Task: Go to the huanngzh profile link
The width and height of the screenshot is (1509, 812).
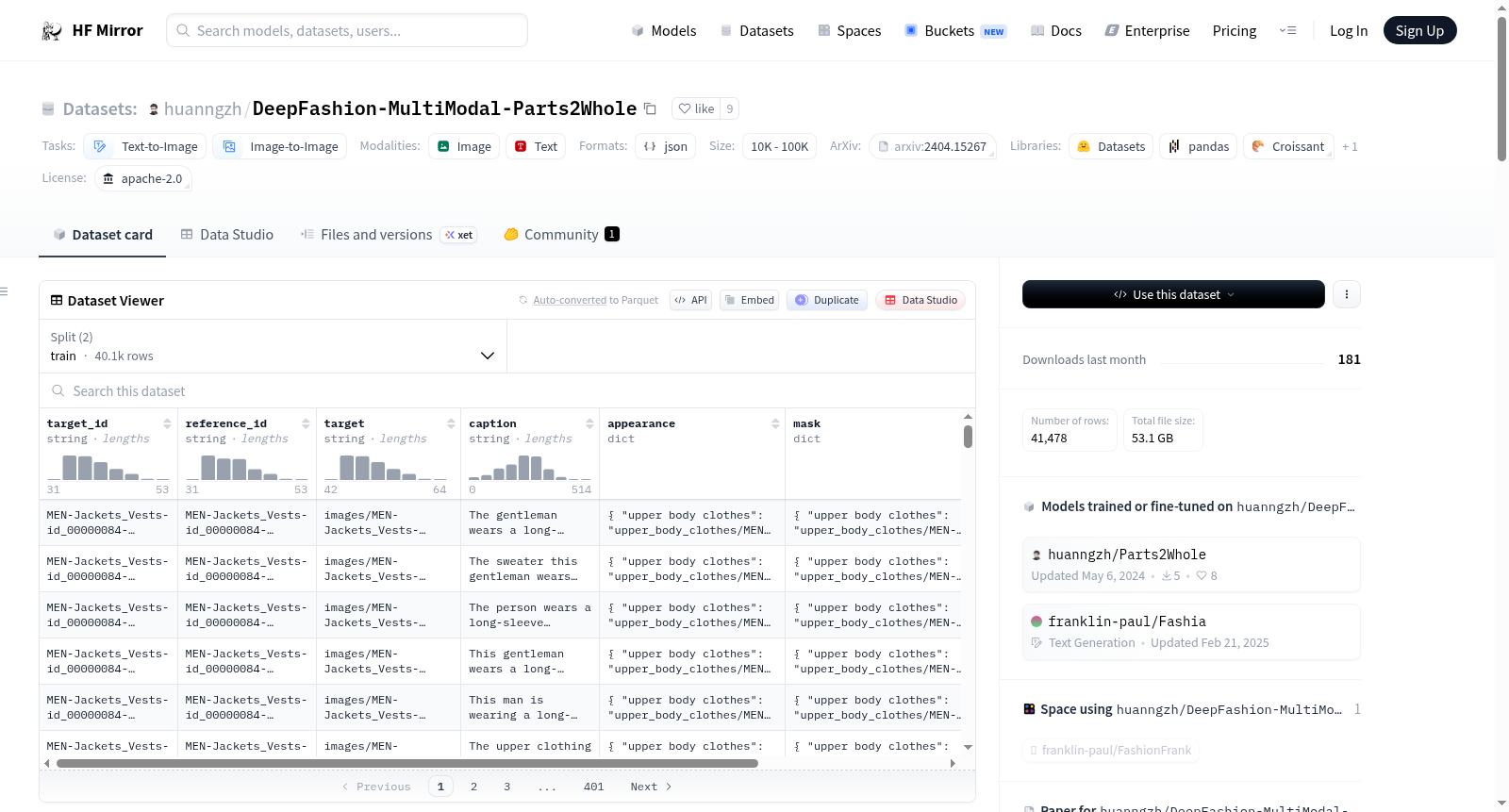Action: click(203, 108)
